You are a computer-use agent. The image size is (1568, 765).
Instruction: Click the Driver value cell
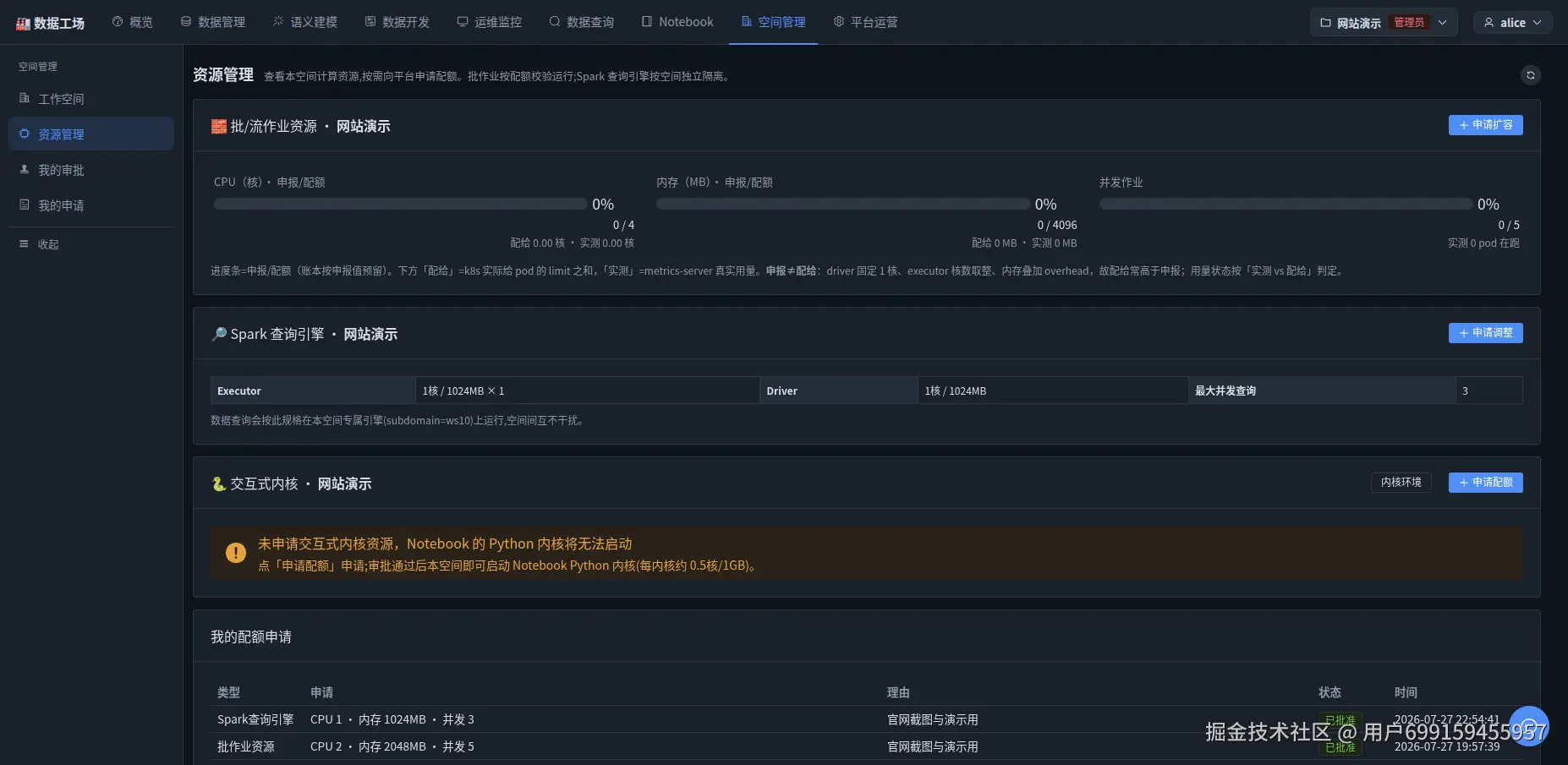point(1053,391)
